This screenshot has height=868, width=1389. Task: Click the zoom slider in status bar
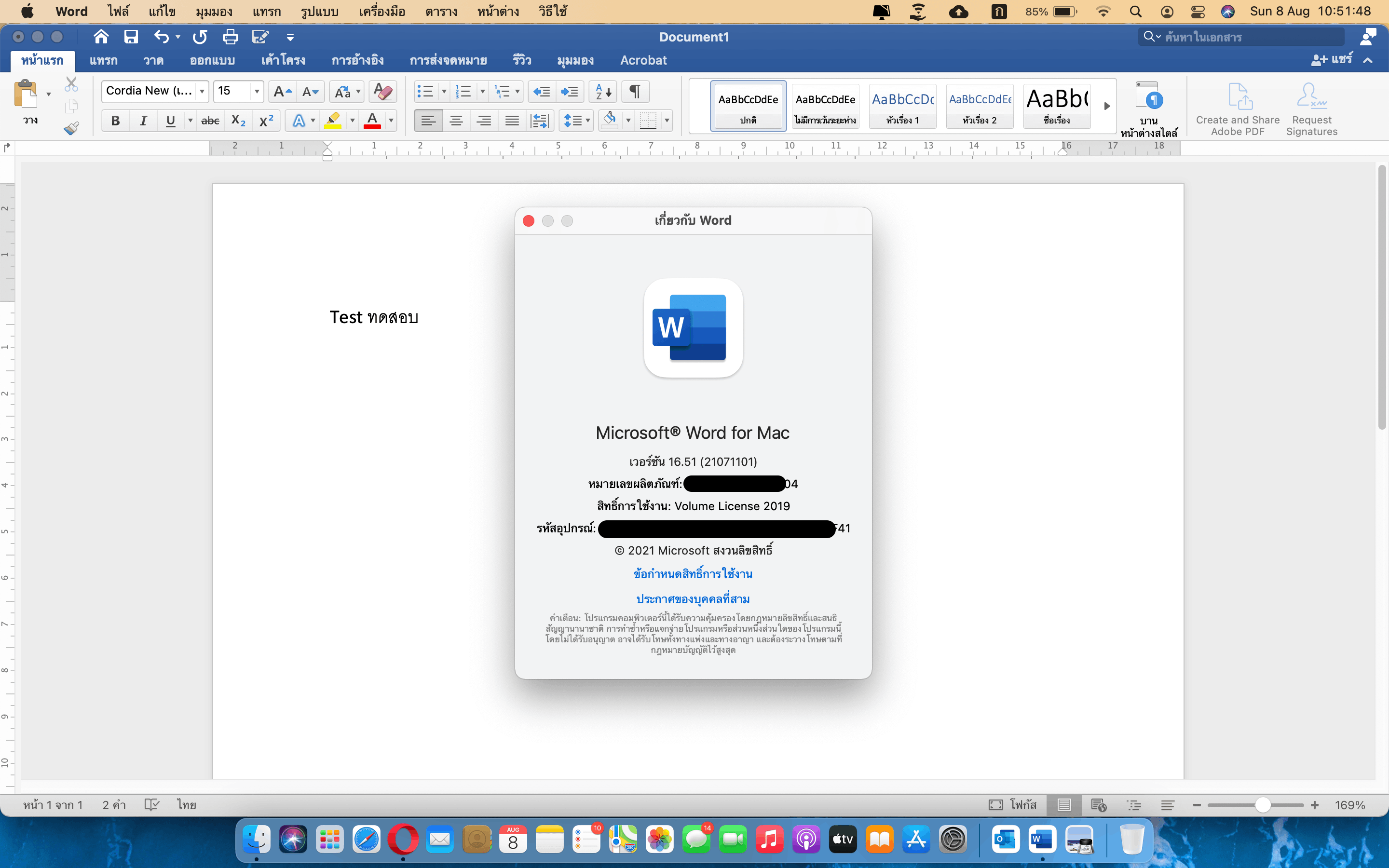[1262, 805]
